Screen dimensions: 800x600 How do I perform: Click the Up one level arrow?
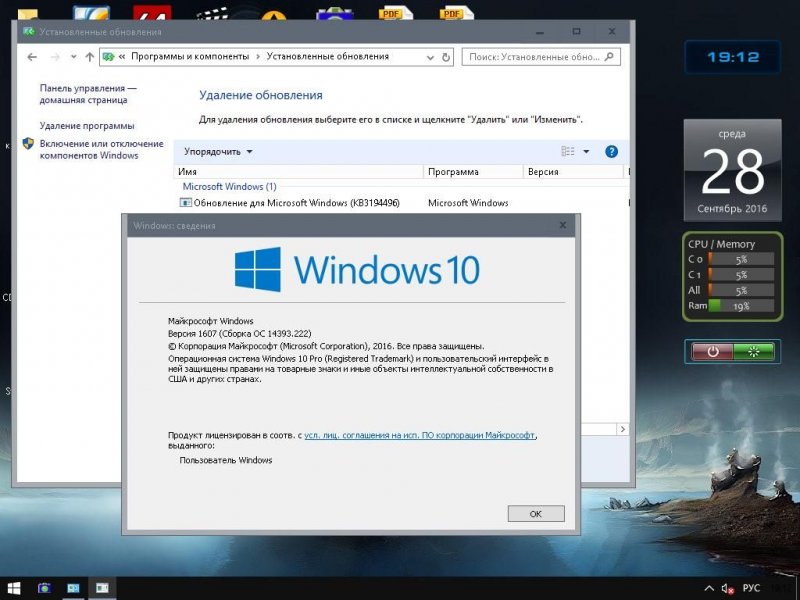[90, 57]
